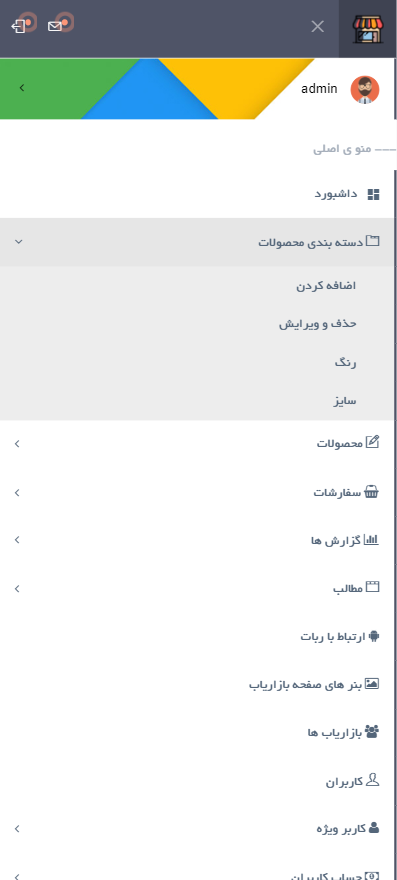397x880 pixels.
Task: Open the رنگ submenu link
Action: point(345,363)
